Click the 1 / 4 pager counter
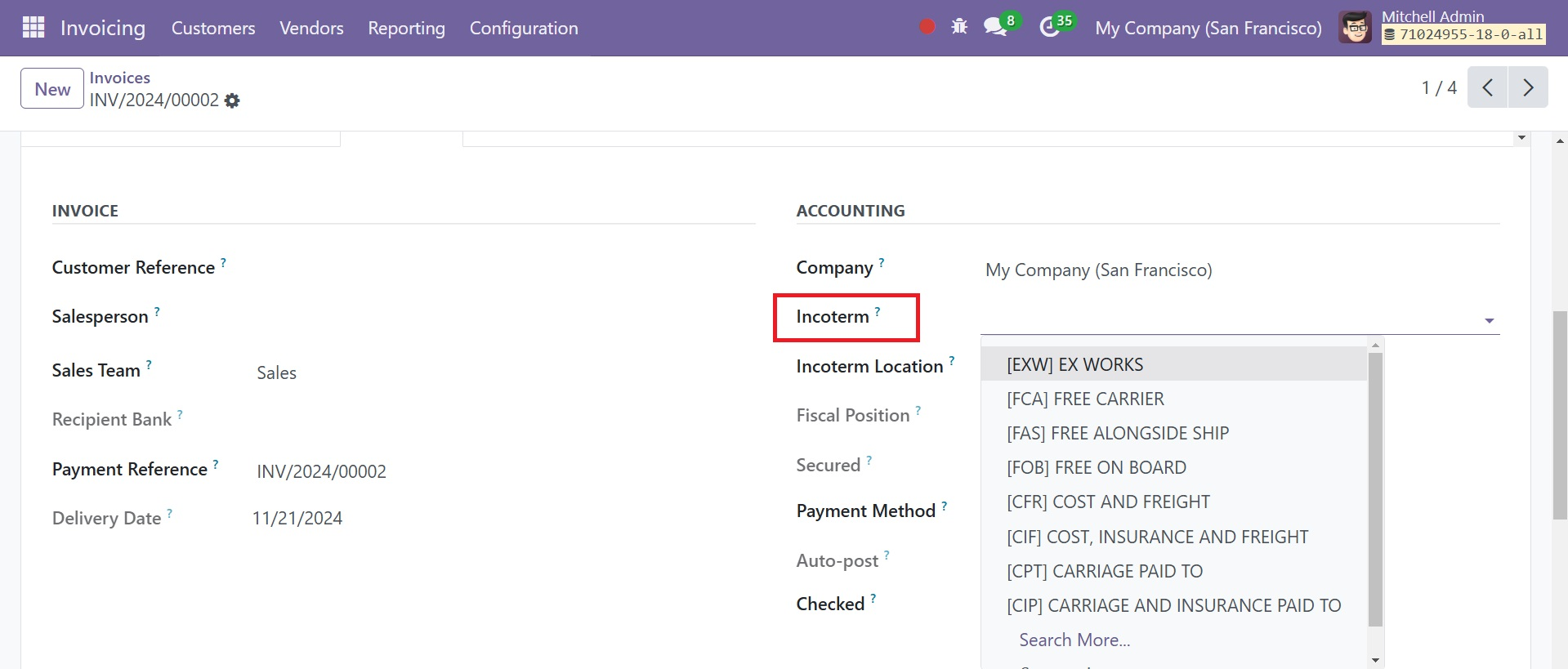 click(x=1439, y=87)
